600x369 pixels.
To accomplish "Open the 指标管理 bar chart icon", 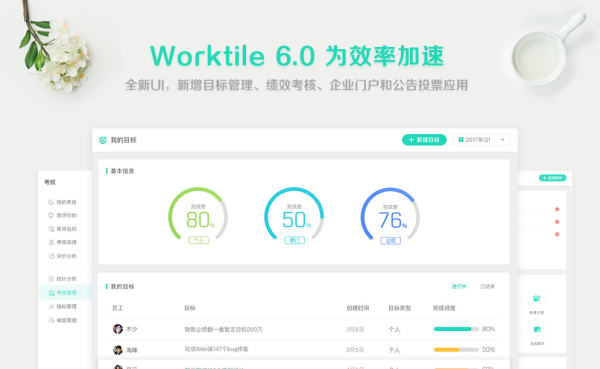I will tap(51, 307).
